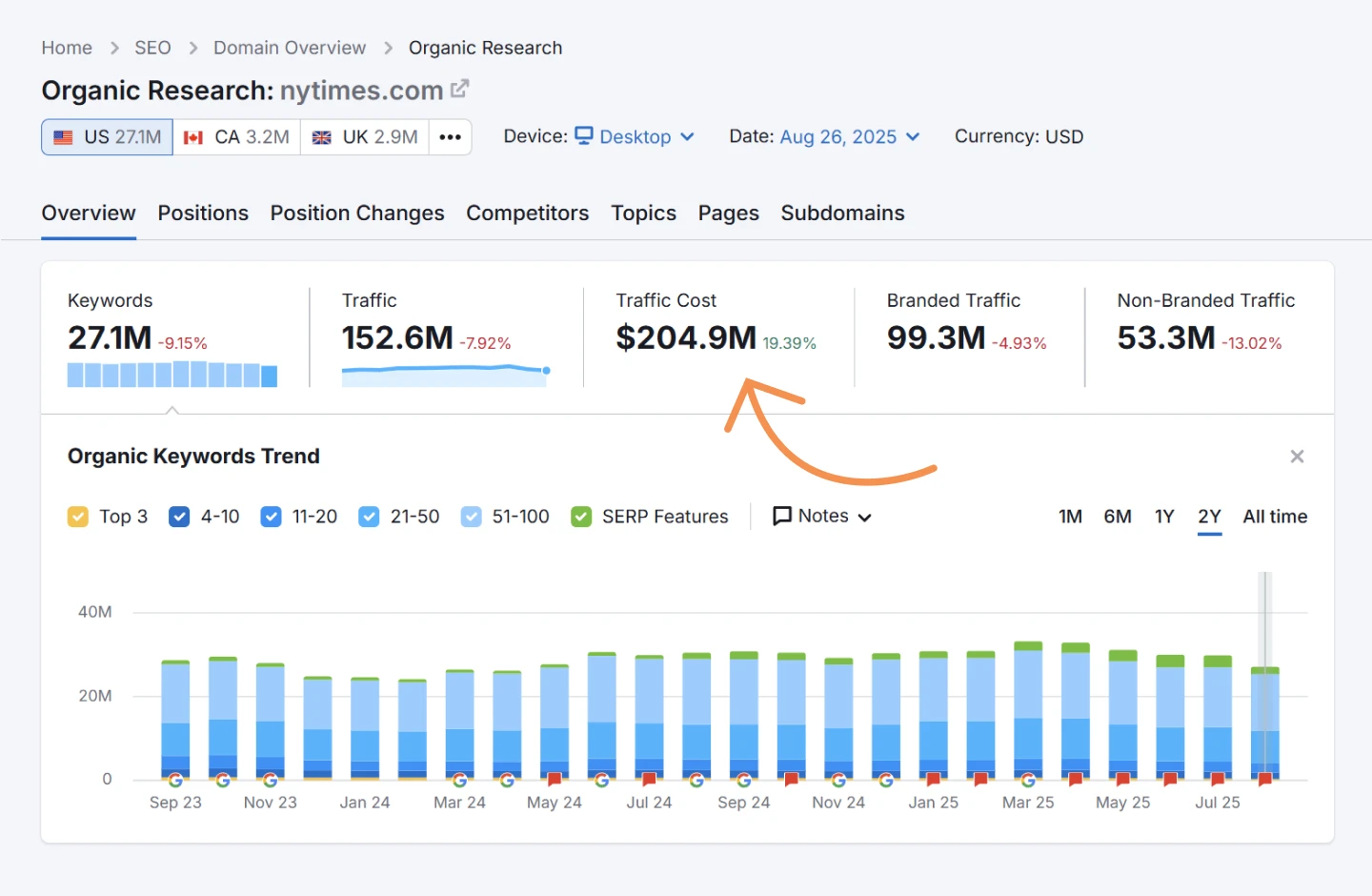1372x896 pixels.
Task: Click Google update marker under Sep 24 bar
Action: click(x=744, y=780)
